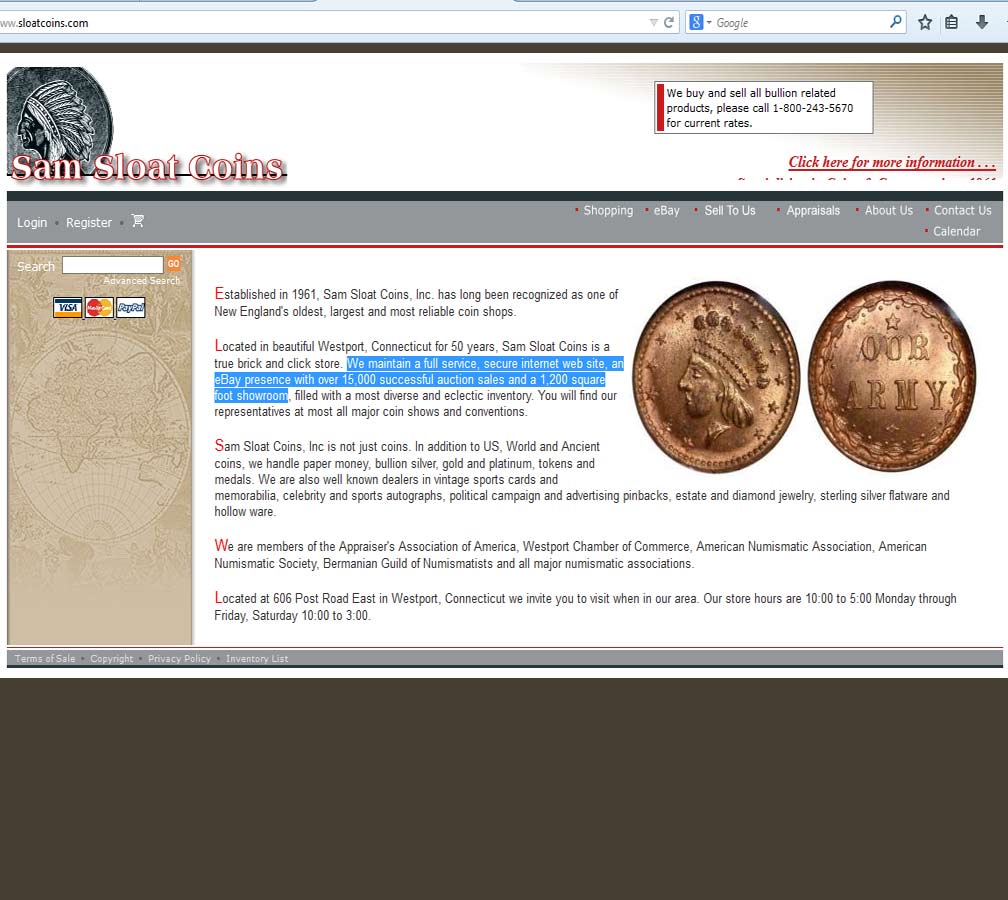Click the site Search text field

pos(112,265)
